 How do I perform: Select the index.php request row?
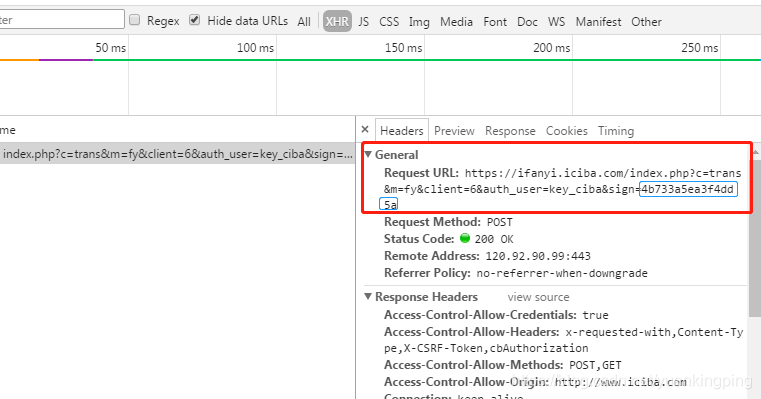click(177, 154)
